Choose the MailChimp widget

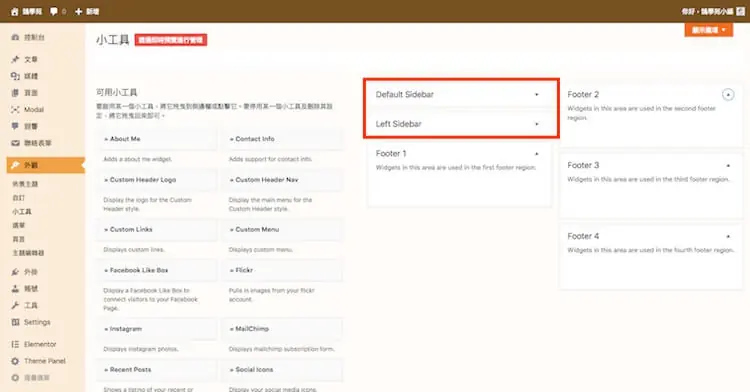(x=282, y=329)
